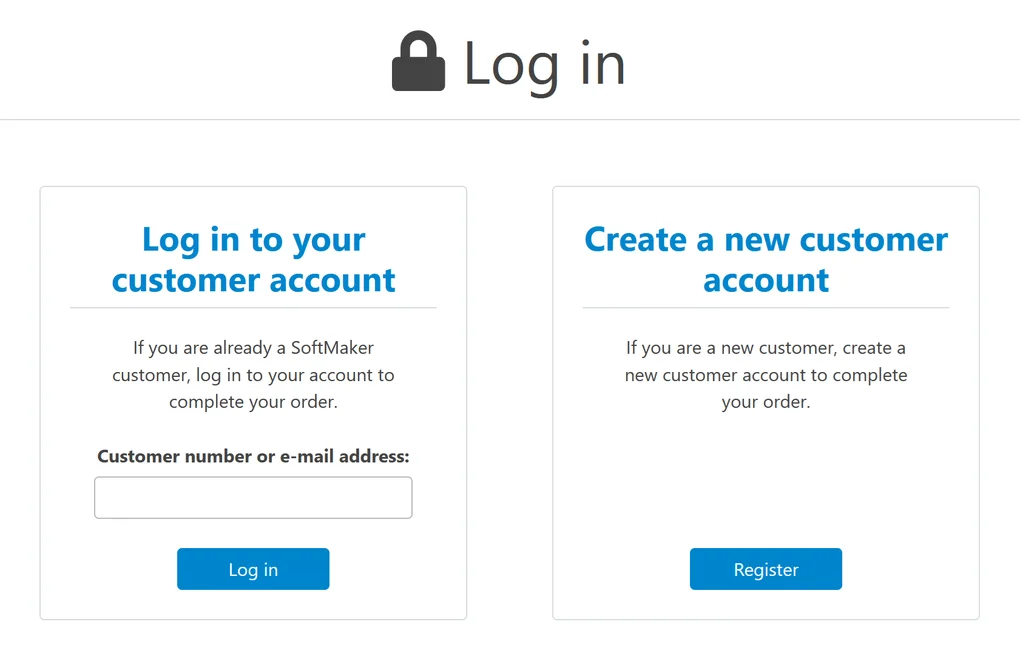This screenshot has width=1020, height=650.
Task: Click the large "Log in" page title
Action: point(544,63)
